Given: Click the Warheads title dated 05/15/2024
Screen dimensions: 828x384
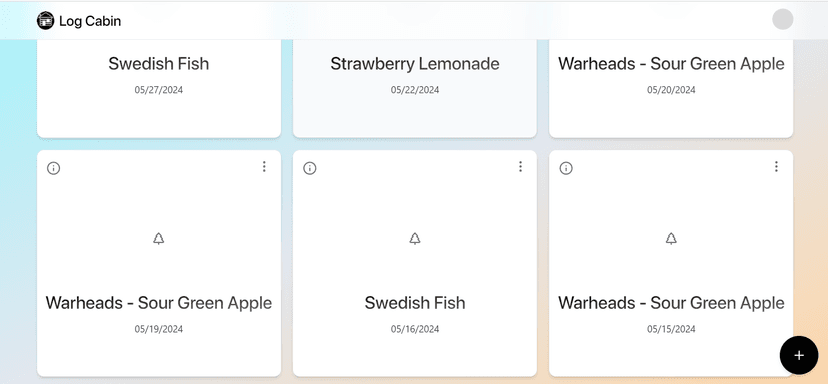Looking at the screenshot, I should point(671,303).
